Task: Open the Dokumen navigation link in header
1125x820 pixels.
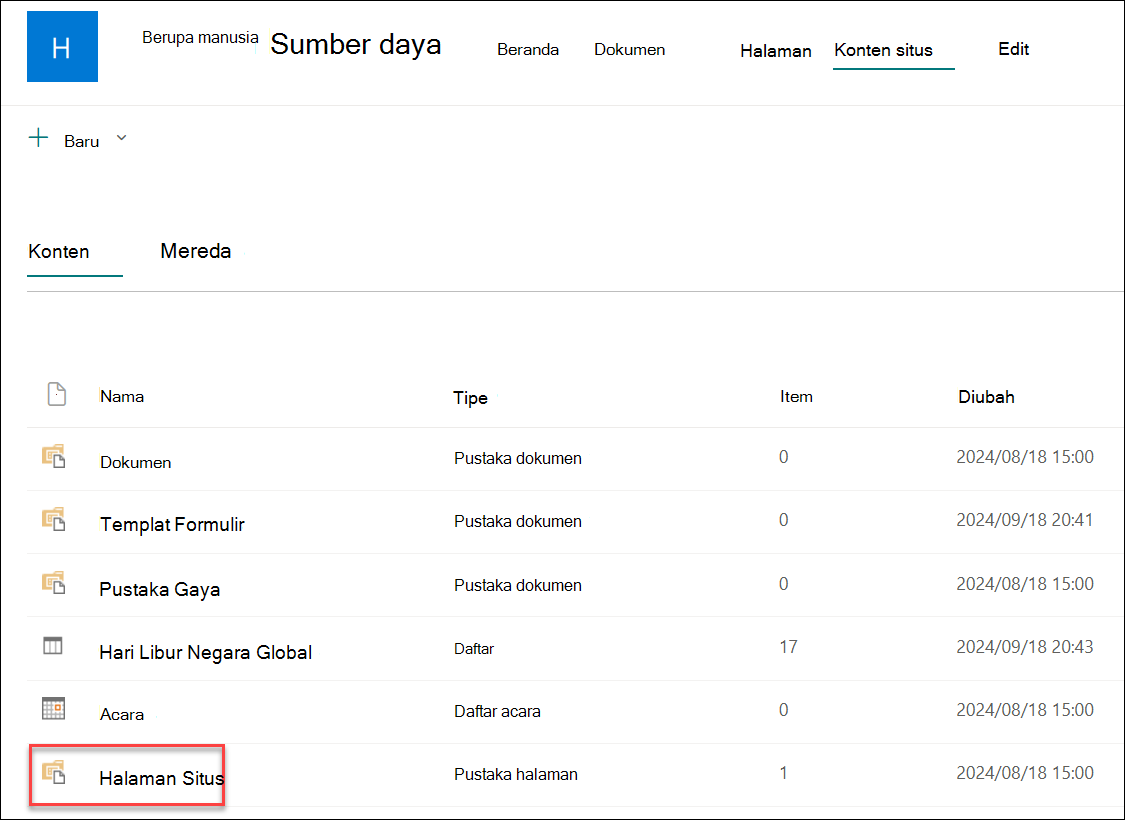Action: [x=629, y=50]
